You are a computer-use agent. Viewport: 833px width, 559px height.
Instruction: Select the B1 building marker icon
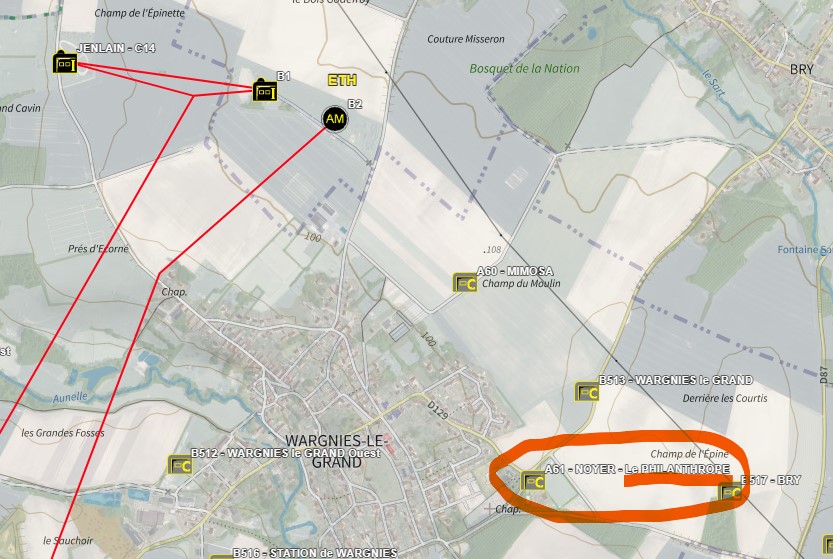(x=265, y=90)
